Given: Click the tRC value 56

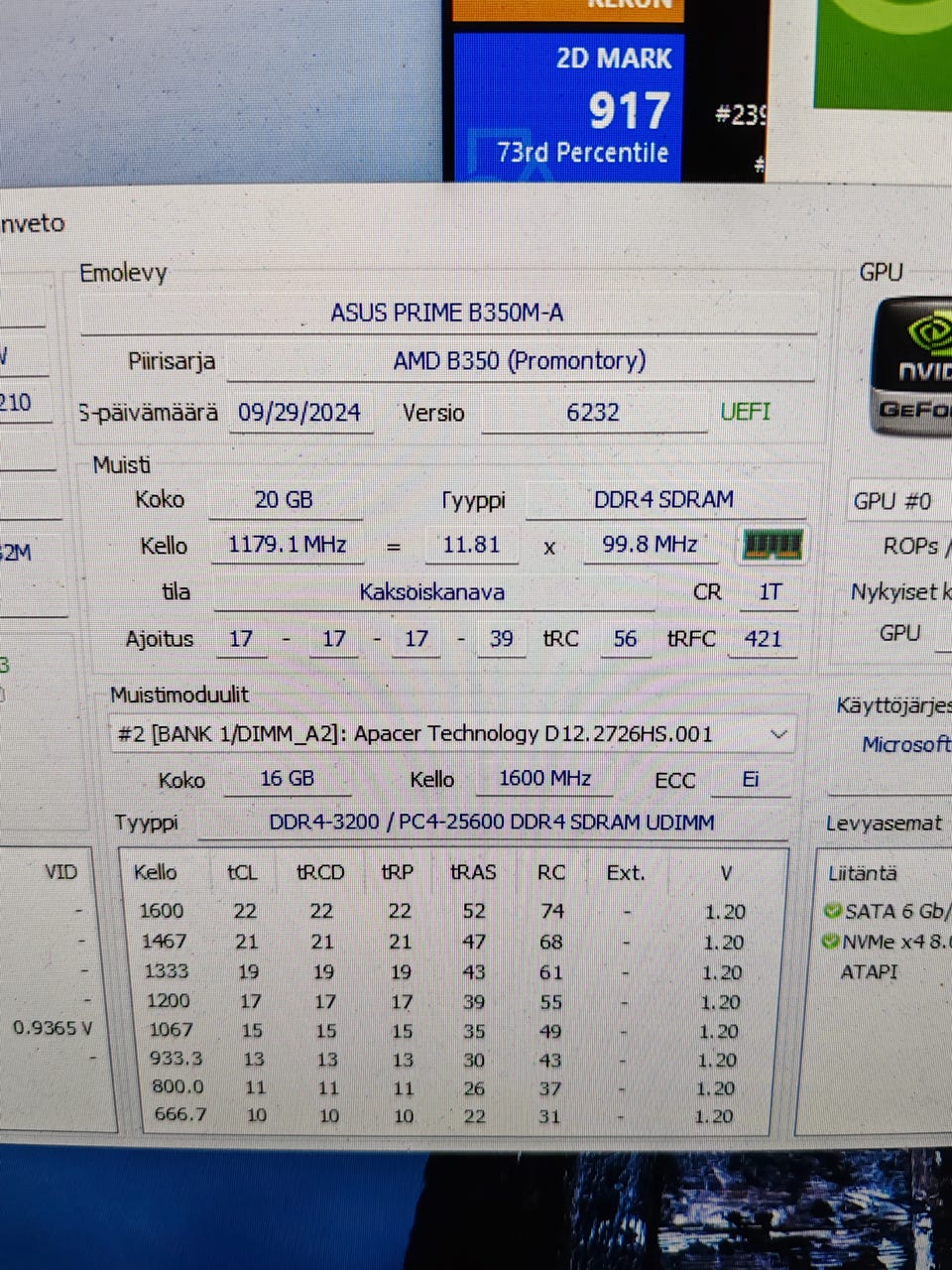Looking at the screenshot, I should [x=625, y=639].
